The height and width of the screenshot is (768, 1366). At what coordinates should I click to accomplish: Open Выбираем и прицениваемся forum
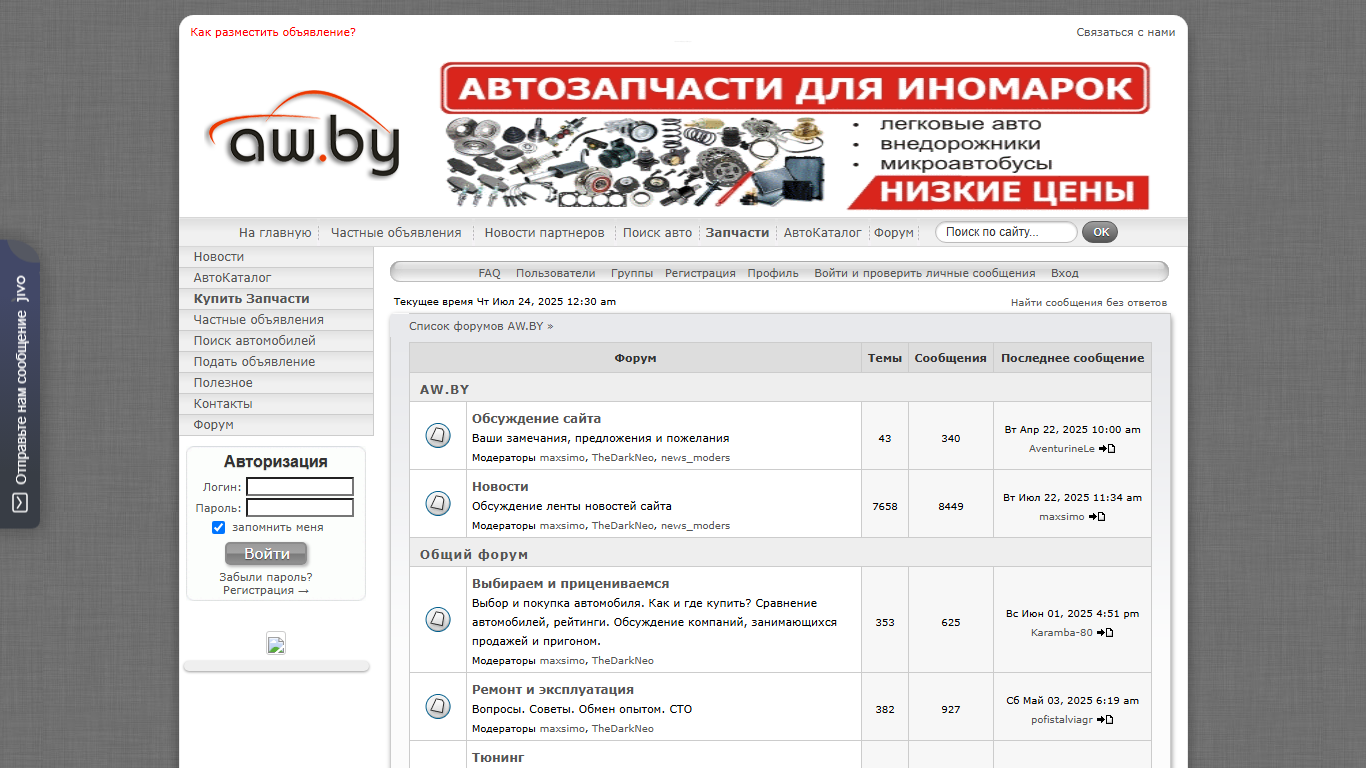[x=570, y=584]
